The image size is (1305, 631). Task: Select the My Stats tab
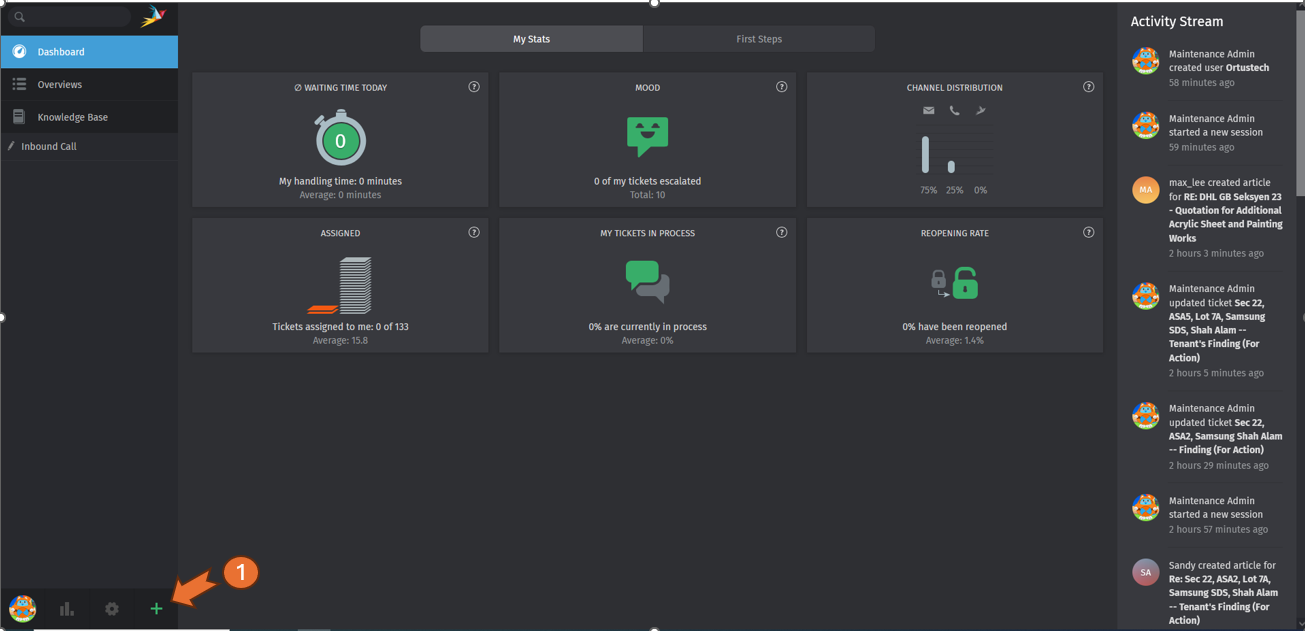tap(531, 39)
